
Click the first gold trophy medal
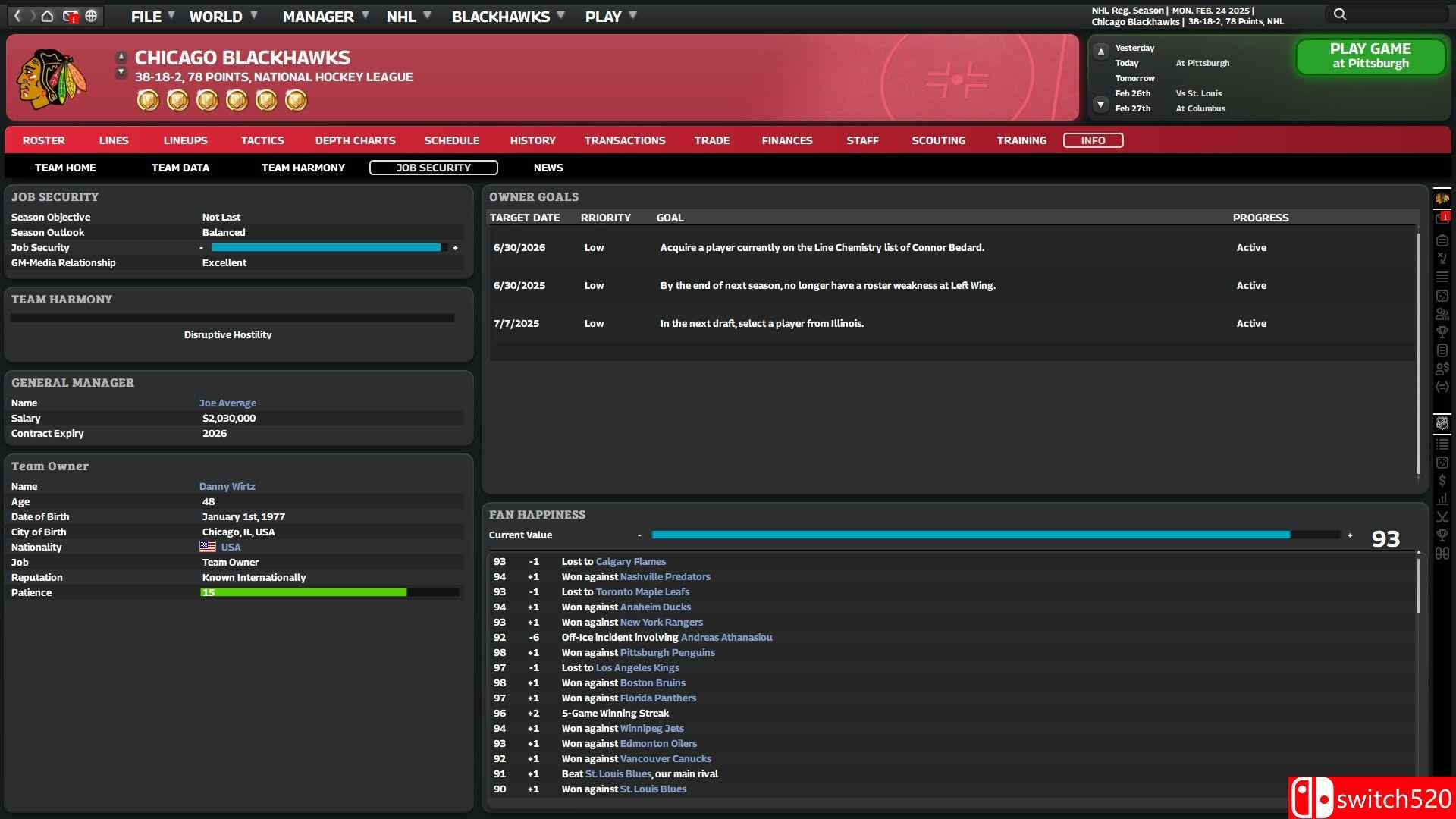pyautogui.click(x=148, y=100)
